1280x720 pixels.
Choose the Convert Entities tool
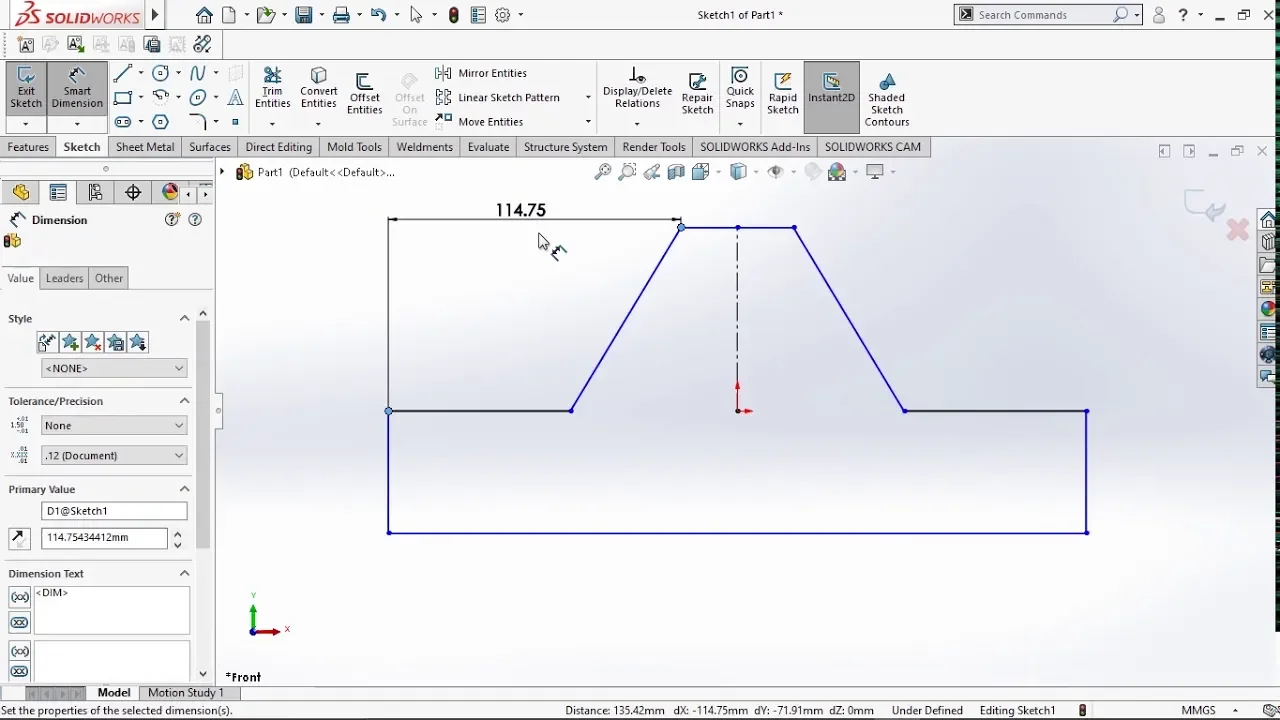click(319, 90)
